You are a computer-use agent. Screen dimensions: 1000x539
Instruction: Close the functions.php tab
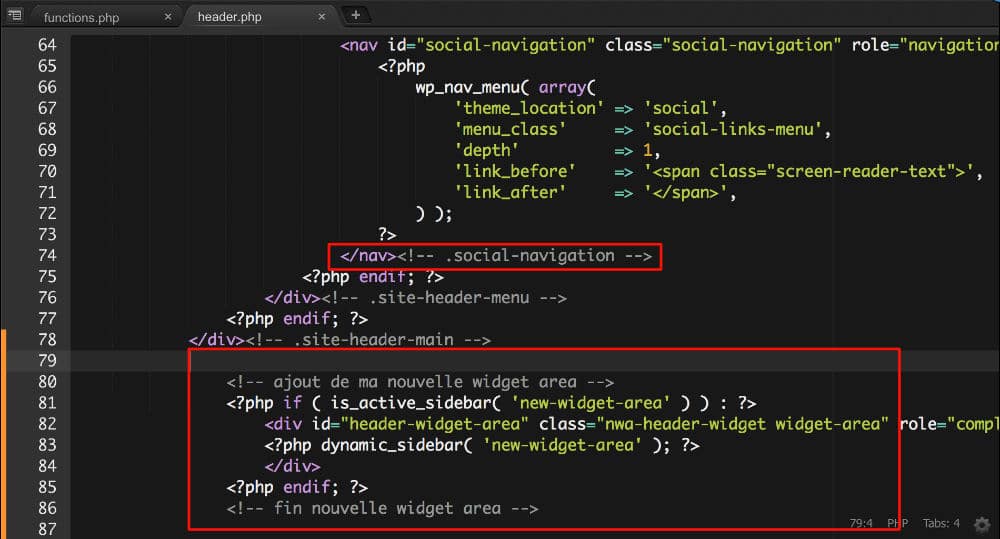tap(168, 17)
